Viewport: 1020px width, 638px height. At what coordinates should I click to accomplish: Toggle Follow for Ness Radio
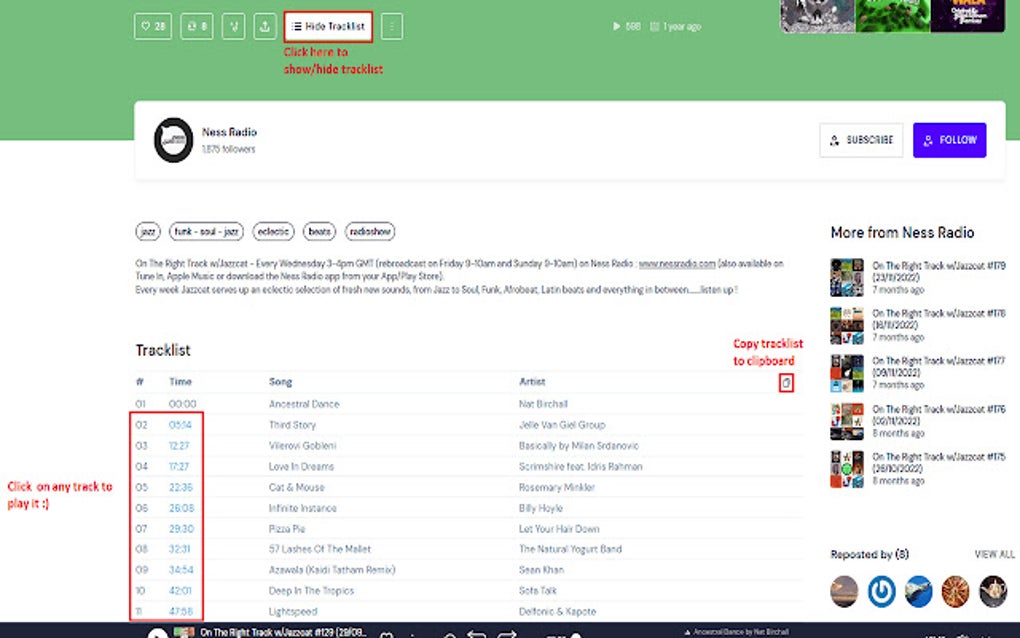point(948,140)
